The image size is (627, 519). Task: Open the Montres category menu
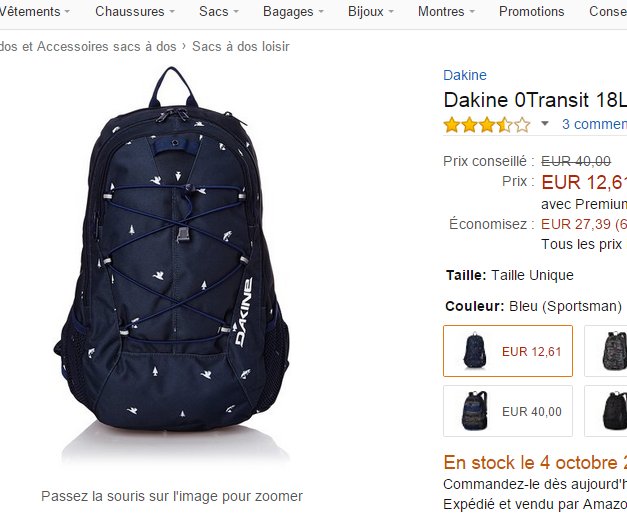pos(446,12)
